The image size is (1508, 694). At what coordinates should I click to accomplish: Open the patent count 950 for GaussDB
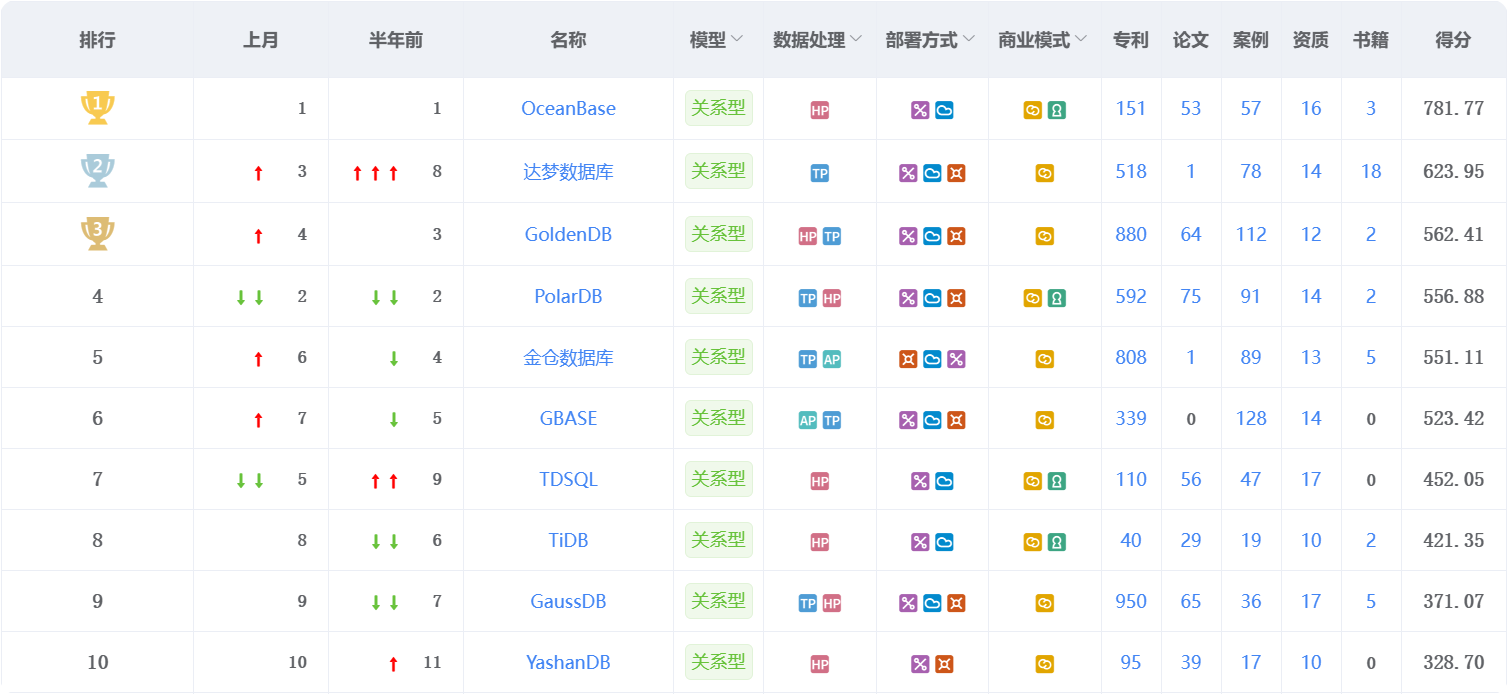click(x=1131, y=601)
